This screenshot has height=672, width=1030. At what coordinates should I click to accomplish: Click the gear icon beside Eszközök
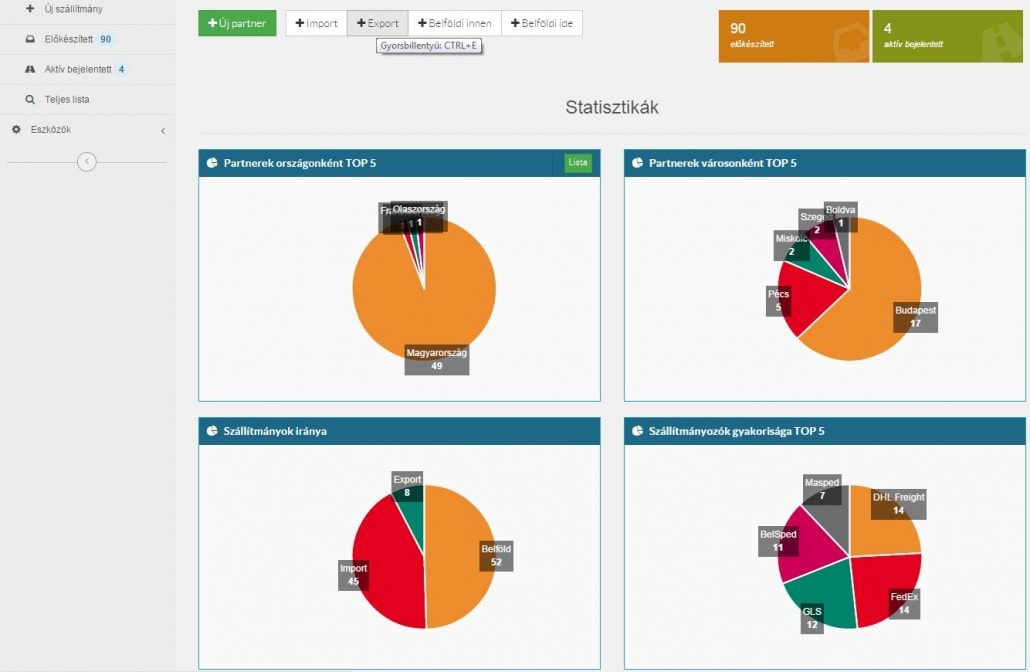pos(16,130)
